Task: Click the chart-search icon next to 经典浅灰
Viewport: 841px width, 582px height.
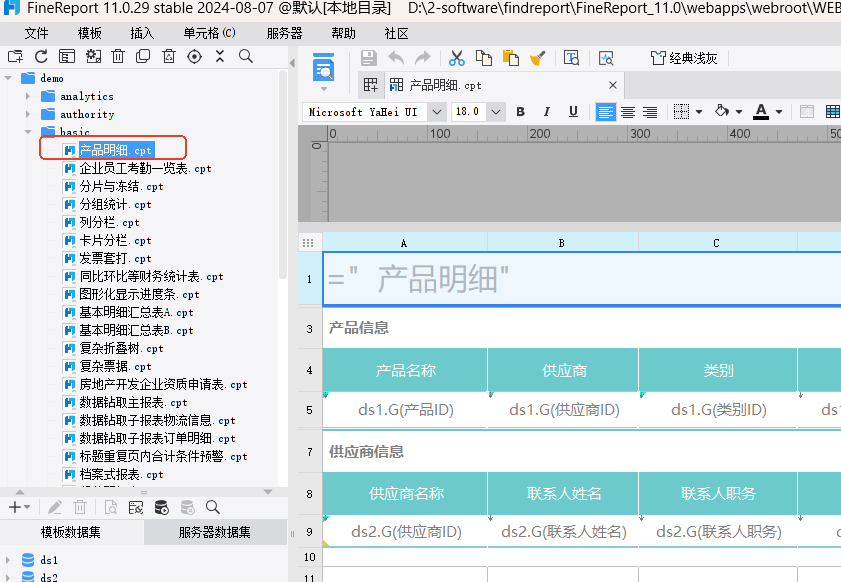Action: (x=606, y=58)
